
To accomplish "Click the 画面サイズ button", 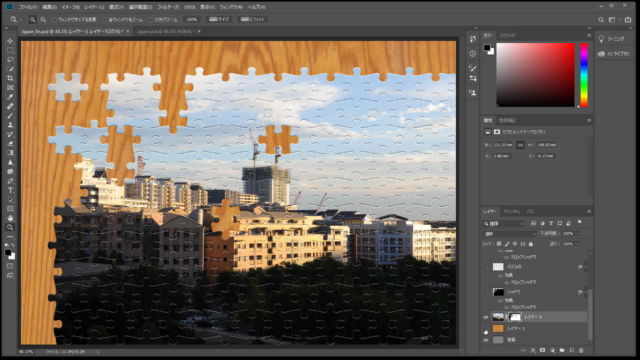I will point(219,20).
